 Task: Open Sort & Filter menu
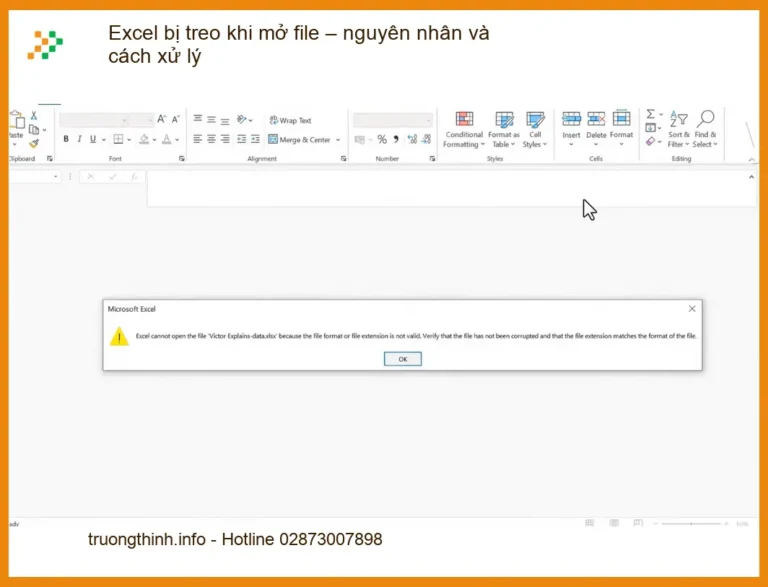(678, 129)
